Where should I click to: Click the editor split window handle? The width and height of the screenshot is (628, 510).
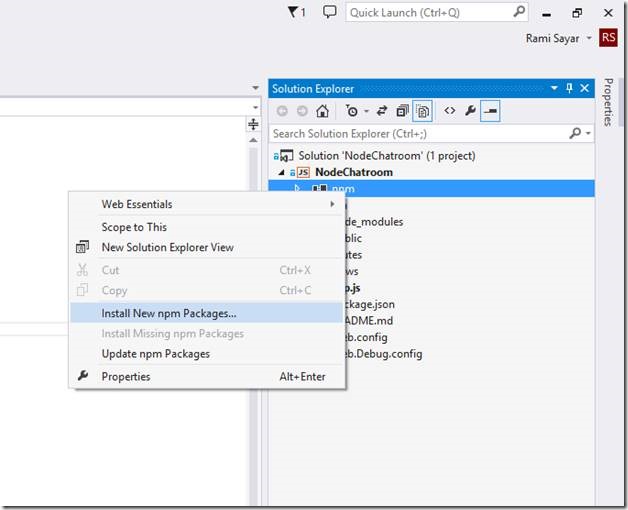click(253, 124)
